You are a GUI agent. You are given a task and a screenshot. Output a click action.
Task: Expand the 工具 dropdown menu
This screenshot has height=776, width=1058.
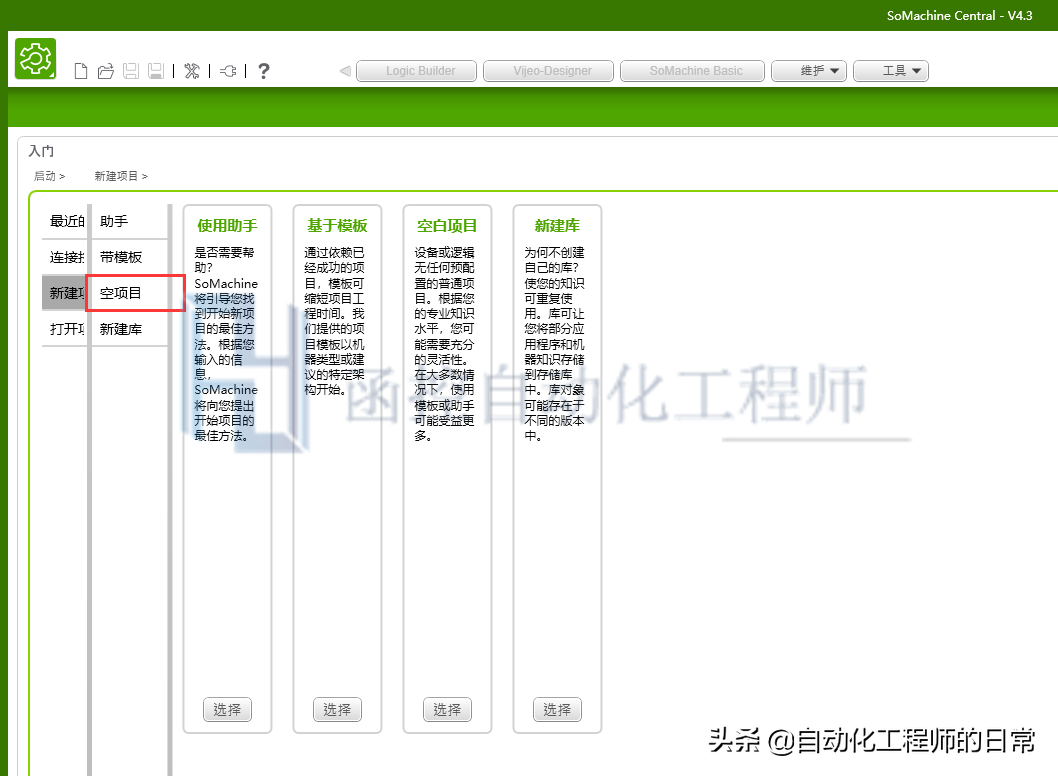pyautogui.click(x=891, y=71)
